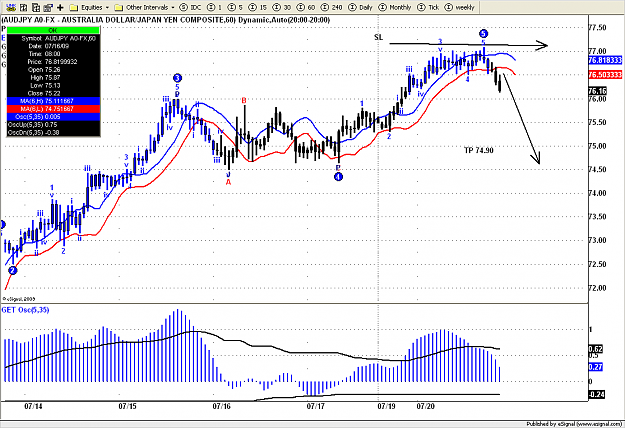Switch to the 15 minute interval
Viewport: 625px width, 428px height.
tap(257, 7)
